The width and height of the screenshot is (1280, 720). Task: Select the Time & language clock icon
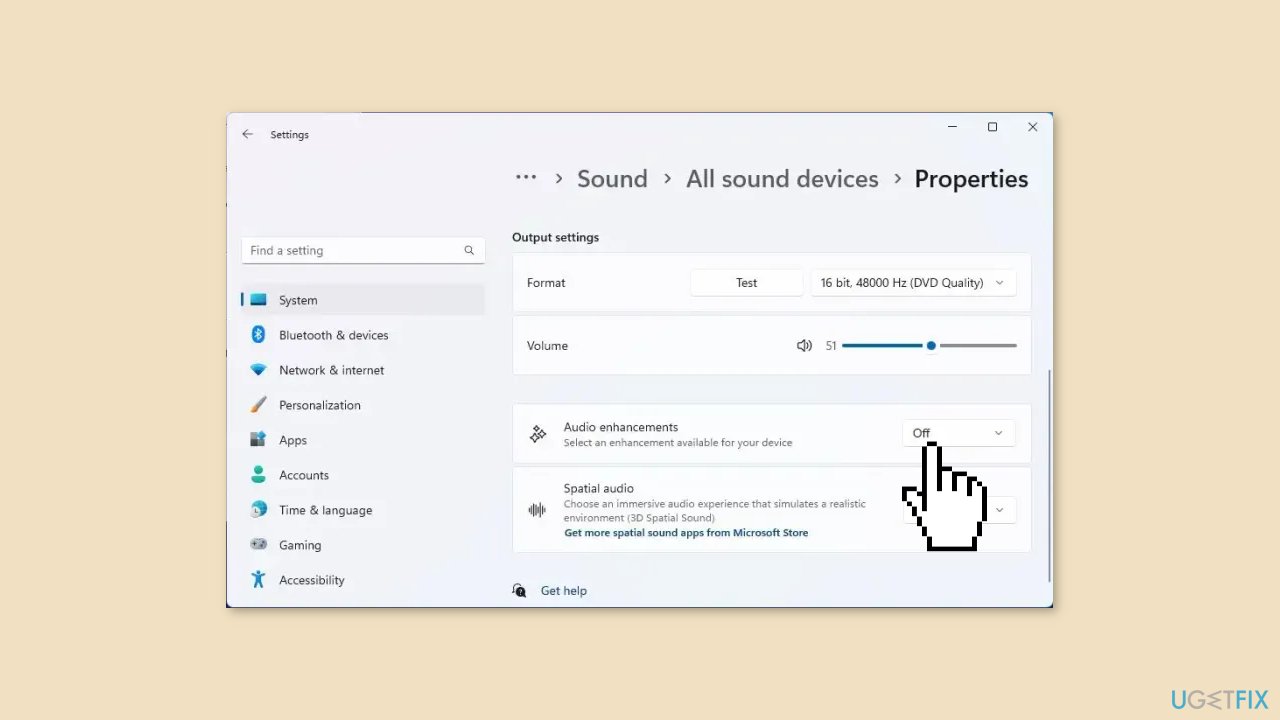pyautogui.click(x=258, y=510)
